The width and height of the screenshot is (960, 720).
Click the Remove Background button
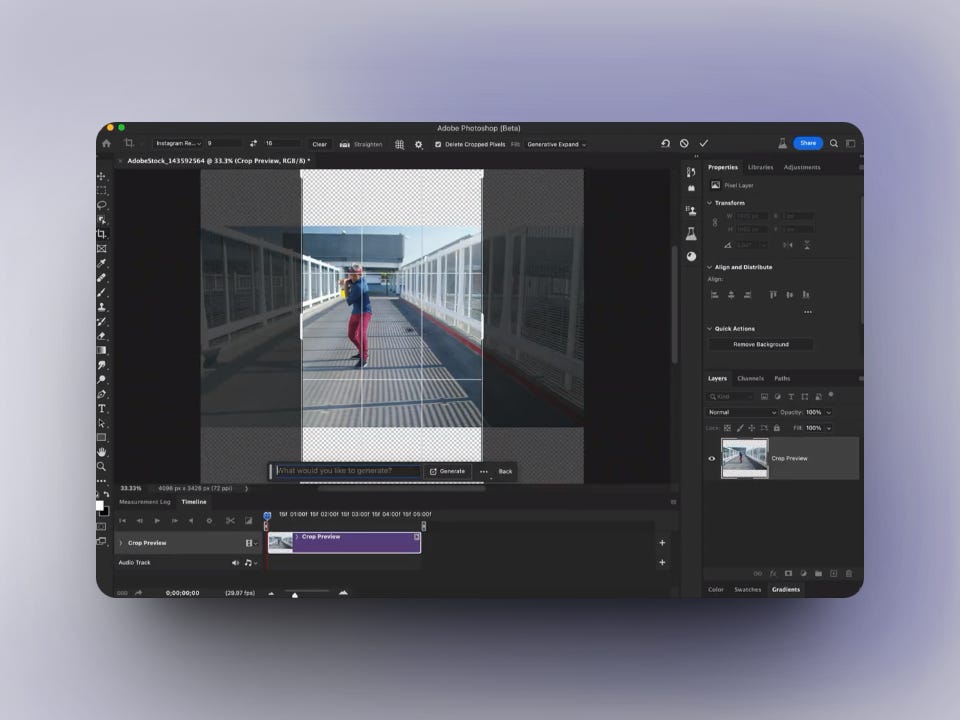761,344
